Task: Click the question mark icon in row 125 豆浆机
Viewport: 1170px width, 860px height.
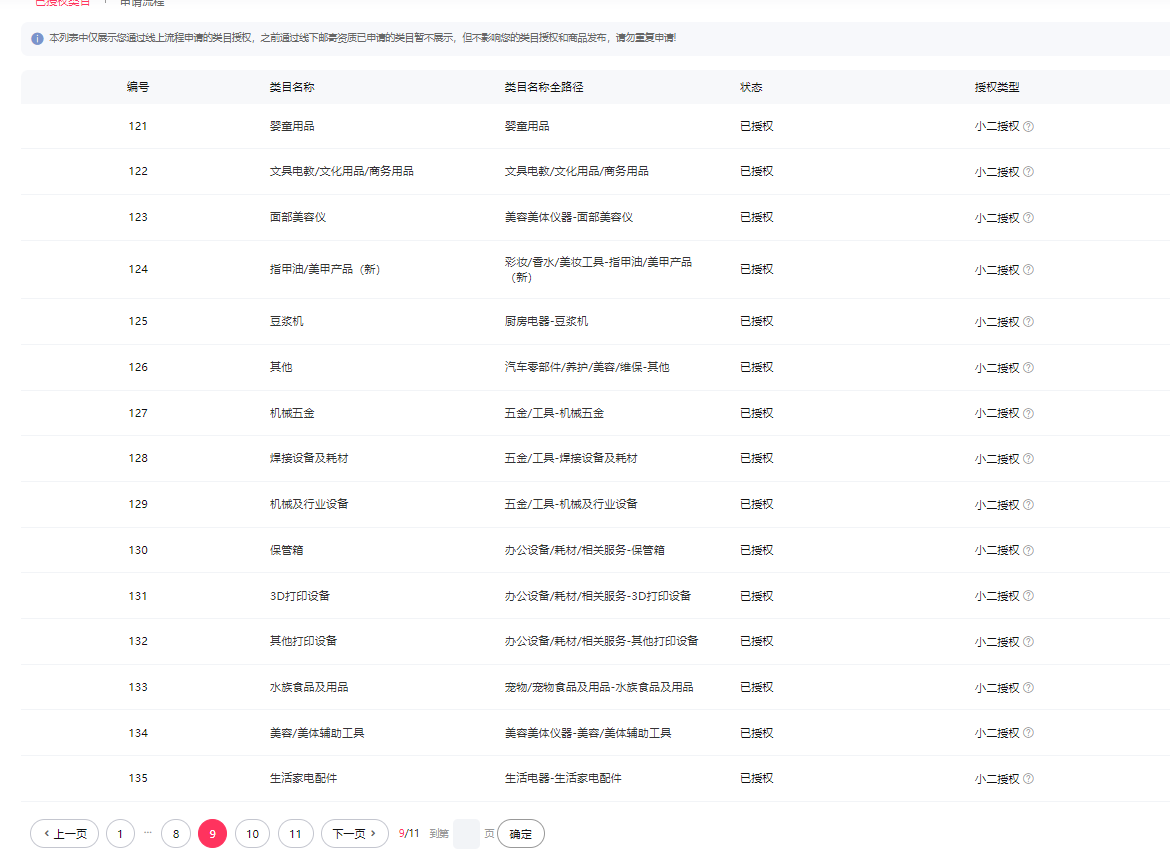Action: pyautogui.click(x=1028, y=322)
